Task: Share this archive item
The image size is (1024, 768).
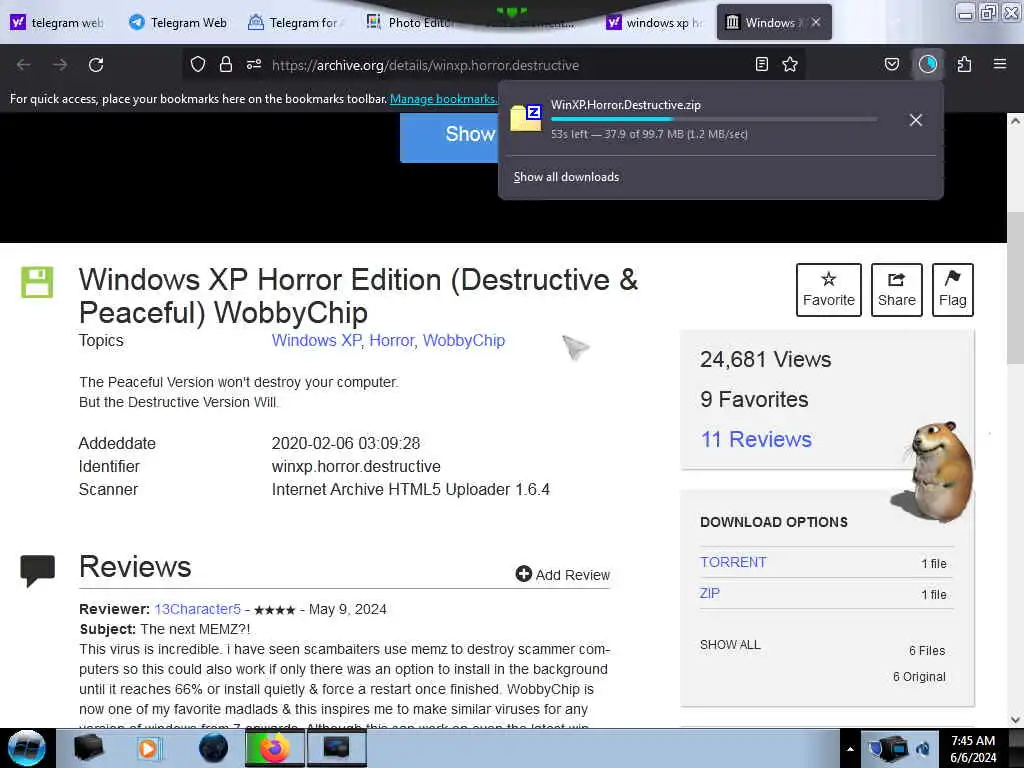Action: (x=897, y=290)
